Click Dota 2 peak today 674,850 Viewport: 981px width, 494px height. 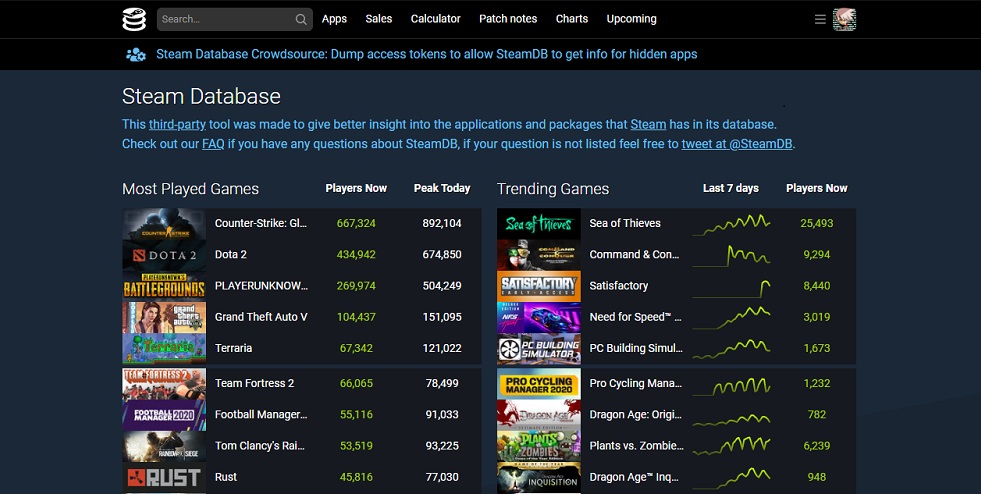click(442, 255)
